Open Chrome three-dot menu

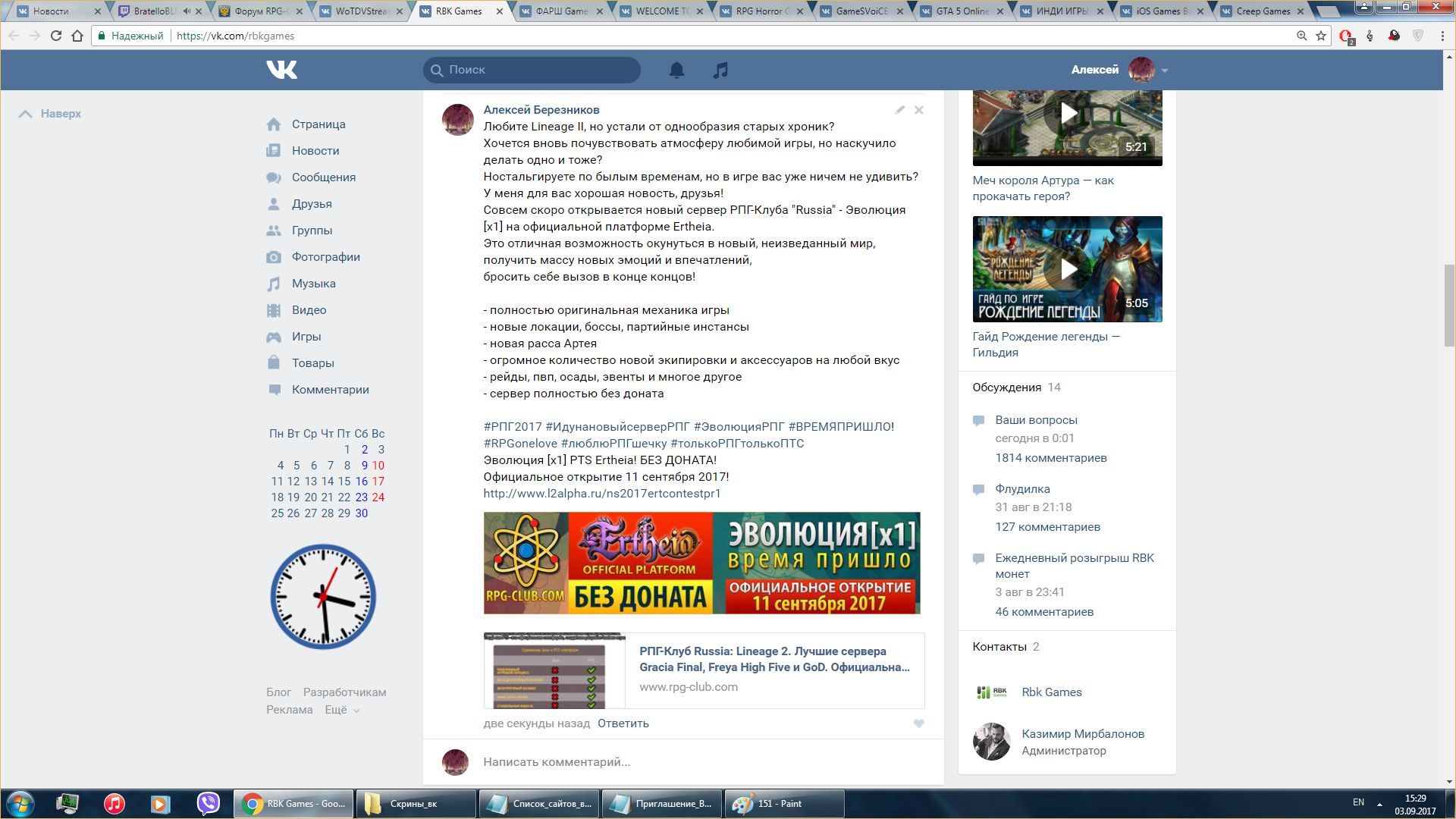[x=1442, y=36]
